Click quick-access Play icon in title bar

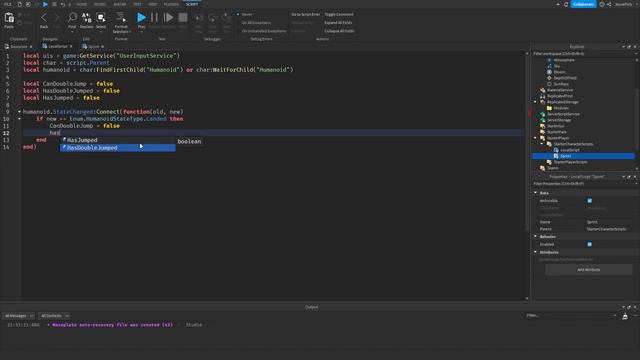click(x=45, y=4)
